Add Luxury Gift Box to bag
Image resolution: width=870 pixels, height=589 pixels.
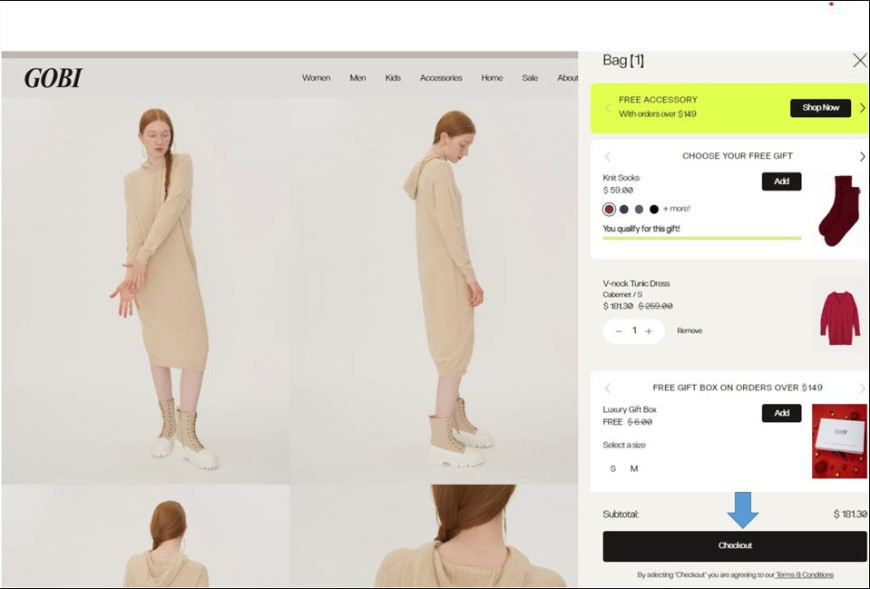(x=781, y=413)
